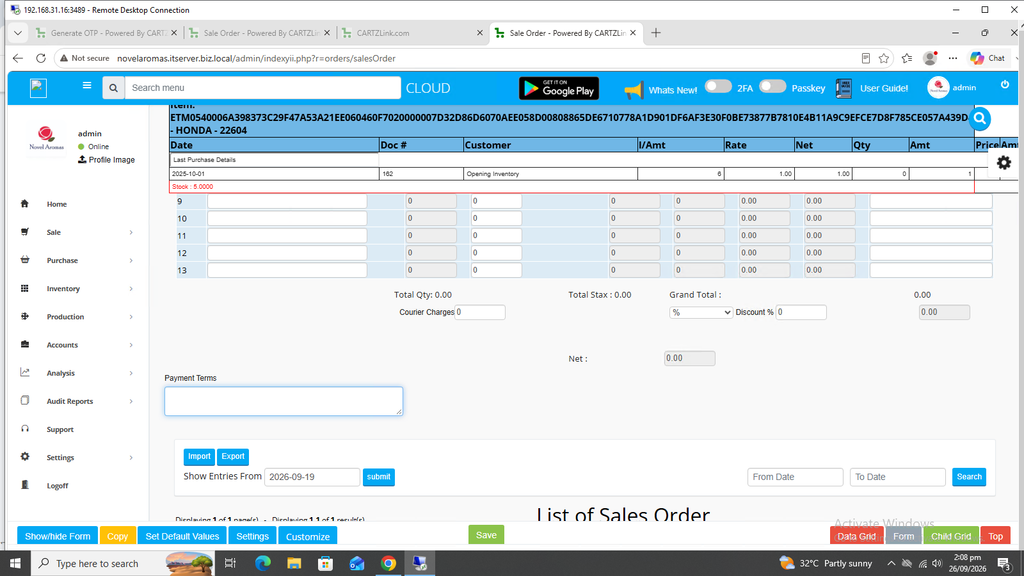1024x576 pixels.
Task: Open the discount type % dropdown
Action: click(700, 312)
